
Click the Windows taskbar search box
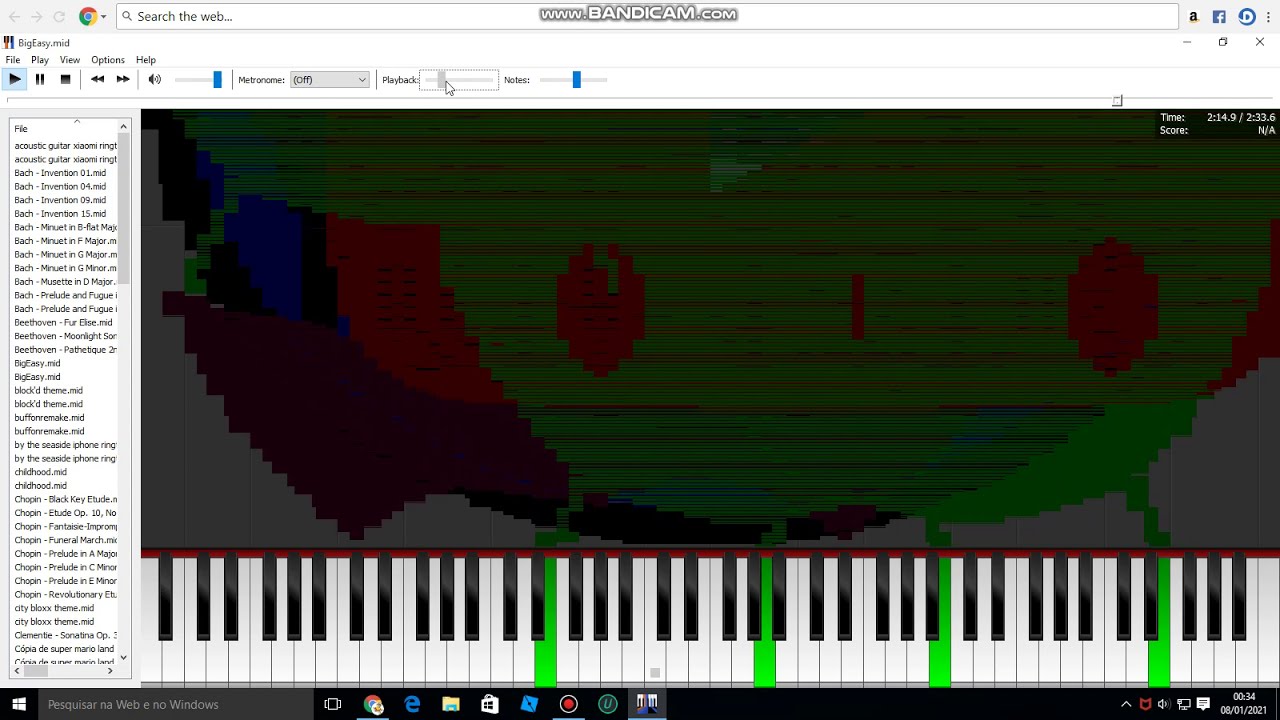tap(175, 704)
